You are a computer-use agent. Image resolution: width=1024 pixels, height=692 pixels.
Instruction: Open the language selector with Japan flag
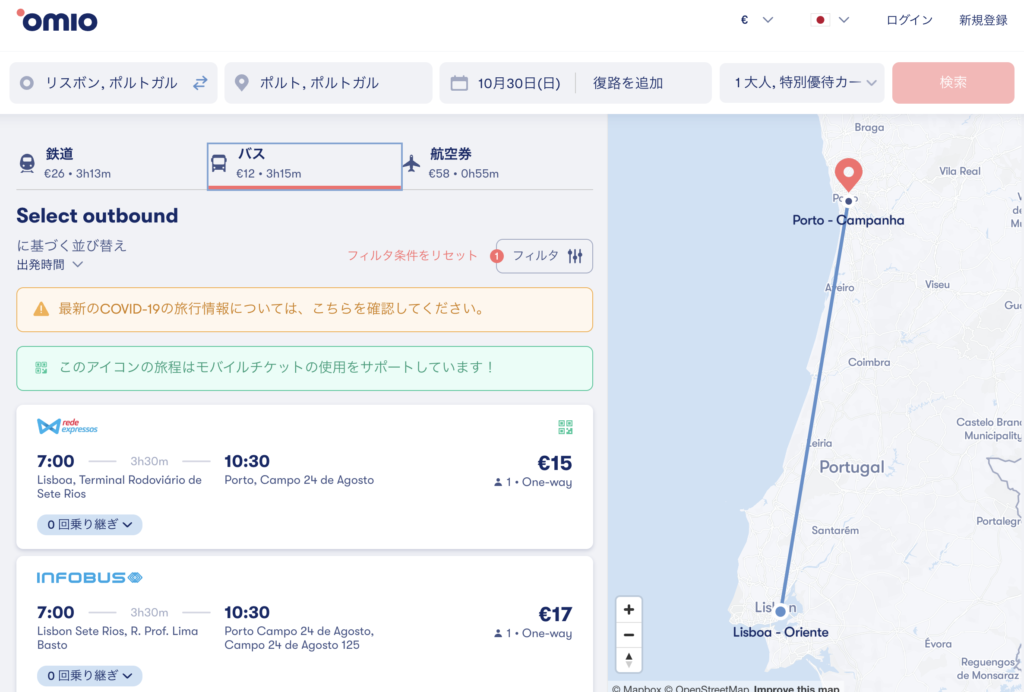pos(830,20)
